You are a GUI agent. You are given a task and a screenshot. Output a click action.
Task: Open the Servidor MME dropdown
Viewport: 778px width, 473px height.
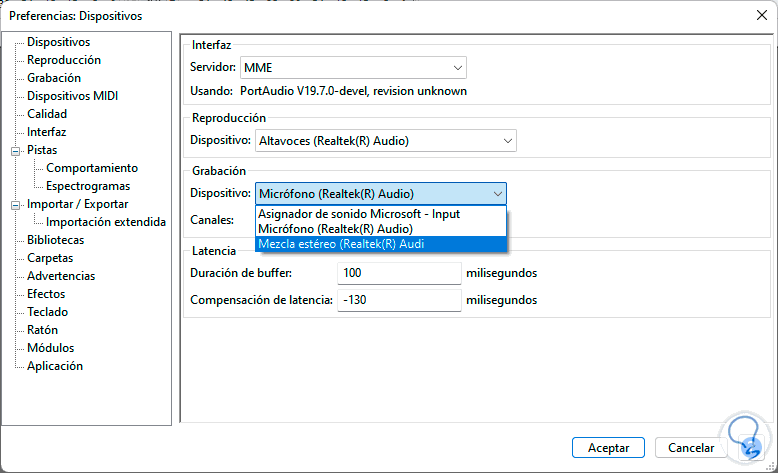coord(457,68)
